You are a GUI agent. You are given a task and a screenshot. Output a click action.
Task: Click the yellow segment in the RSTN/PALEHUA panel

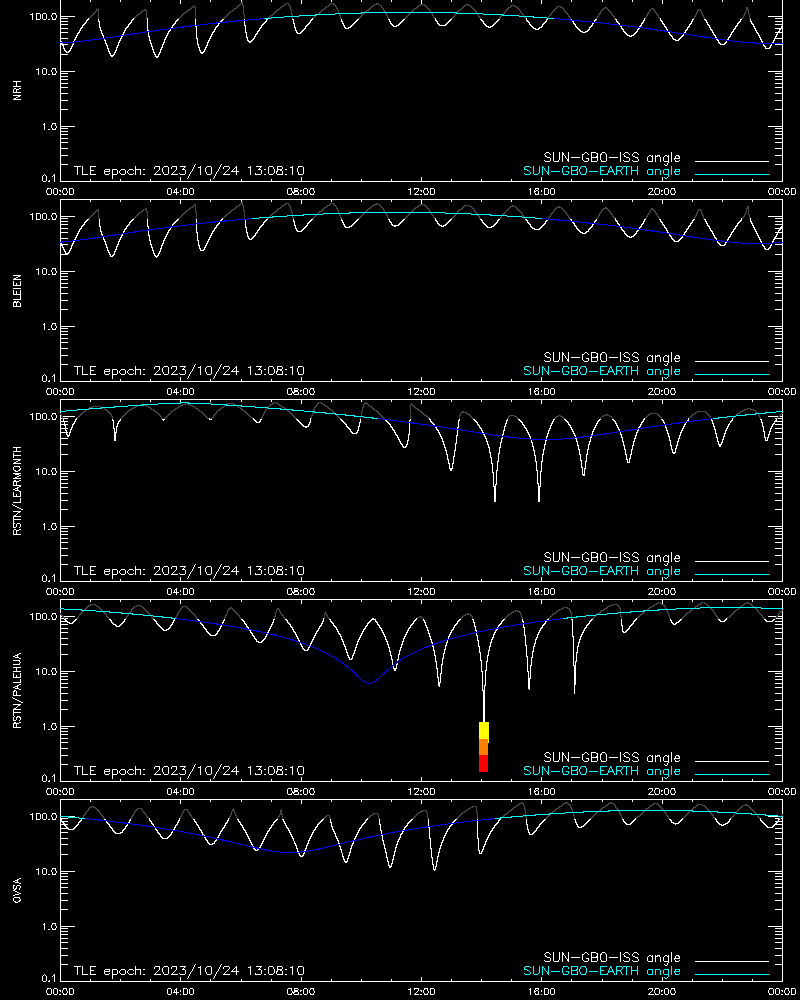[x=484, y=731]
